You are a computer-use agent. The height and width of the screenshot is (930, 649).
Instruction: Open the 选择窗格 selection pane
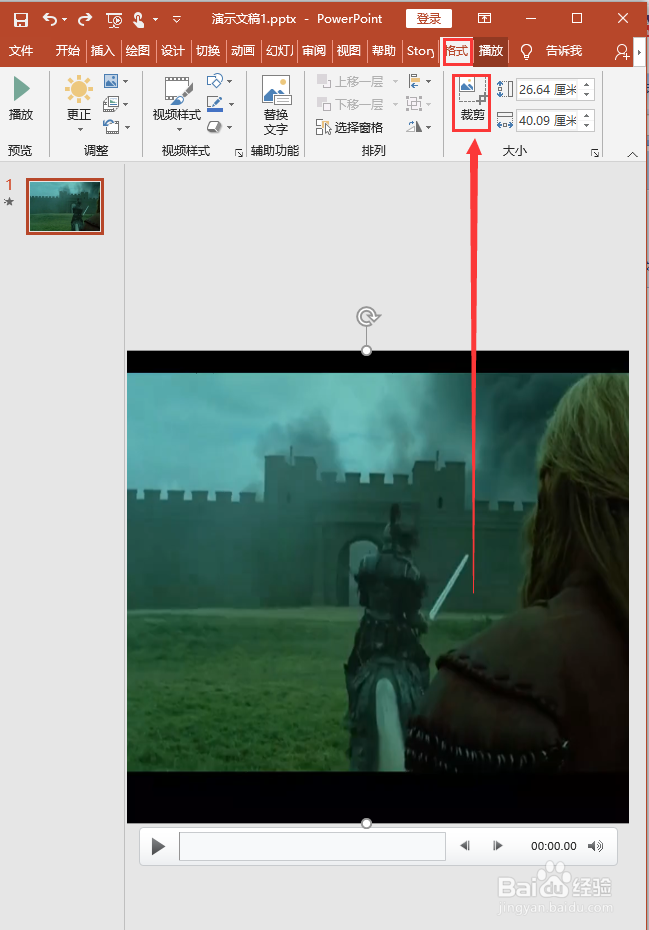[349, 128]
